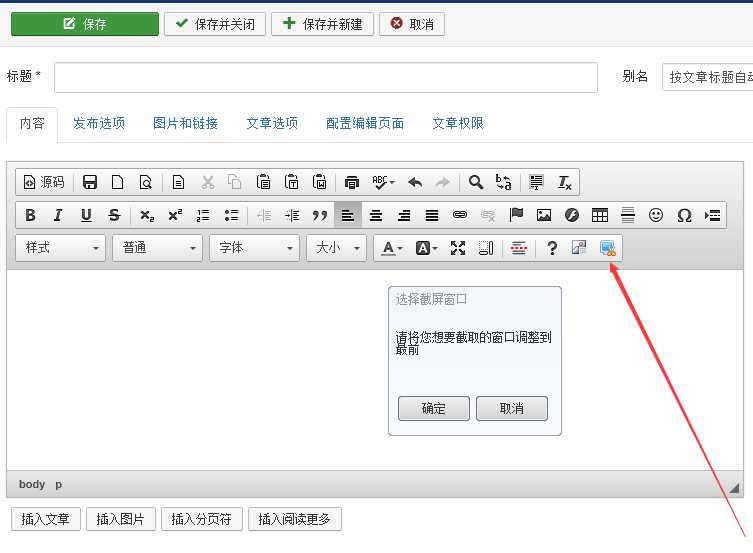Toggle underline formatting
This screenshot has width=753, height=553.
tap(86, 215)
